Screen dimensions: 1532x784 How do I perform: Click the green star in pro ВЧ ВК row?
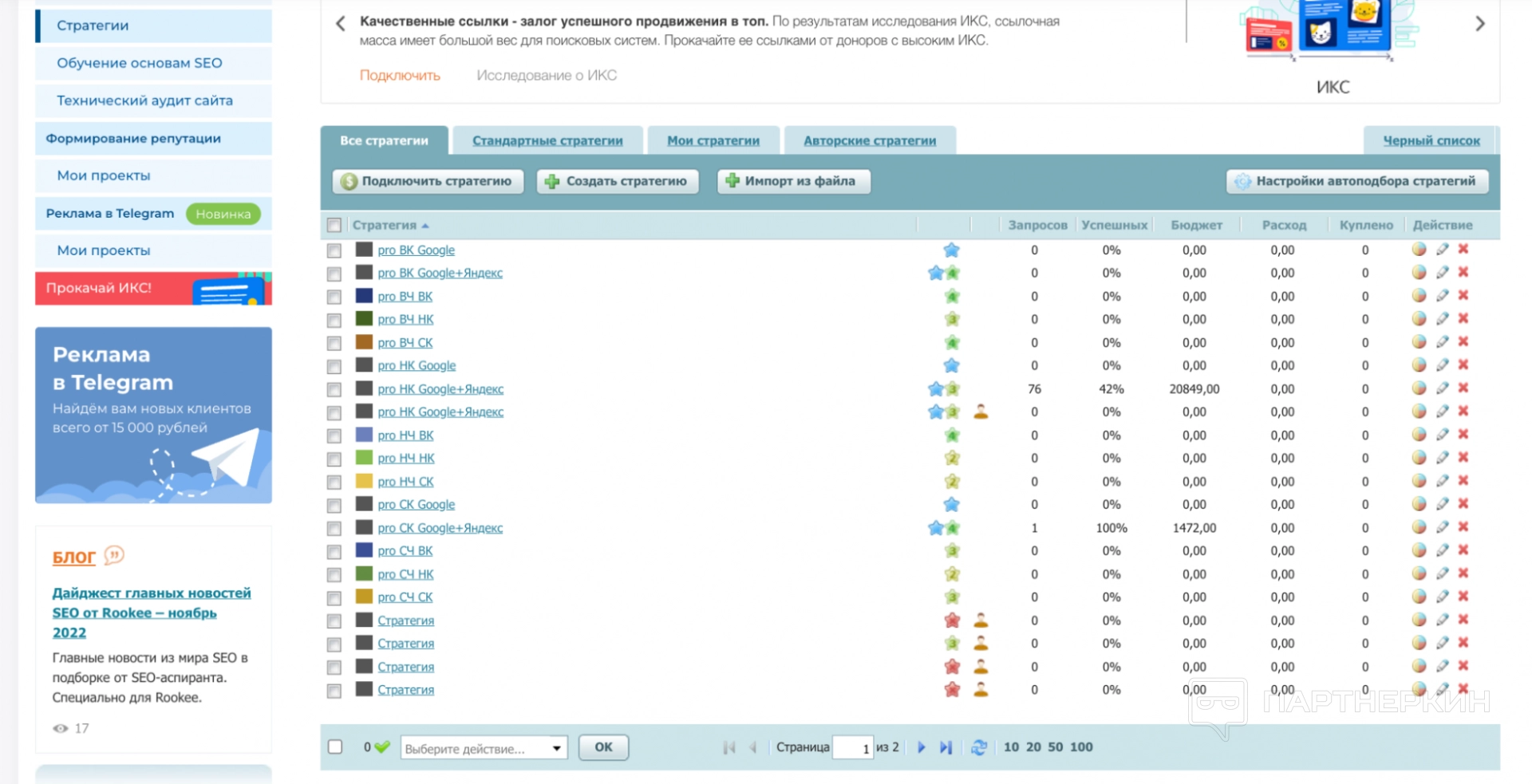952,296
